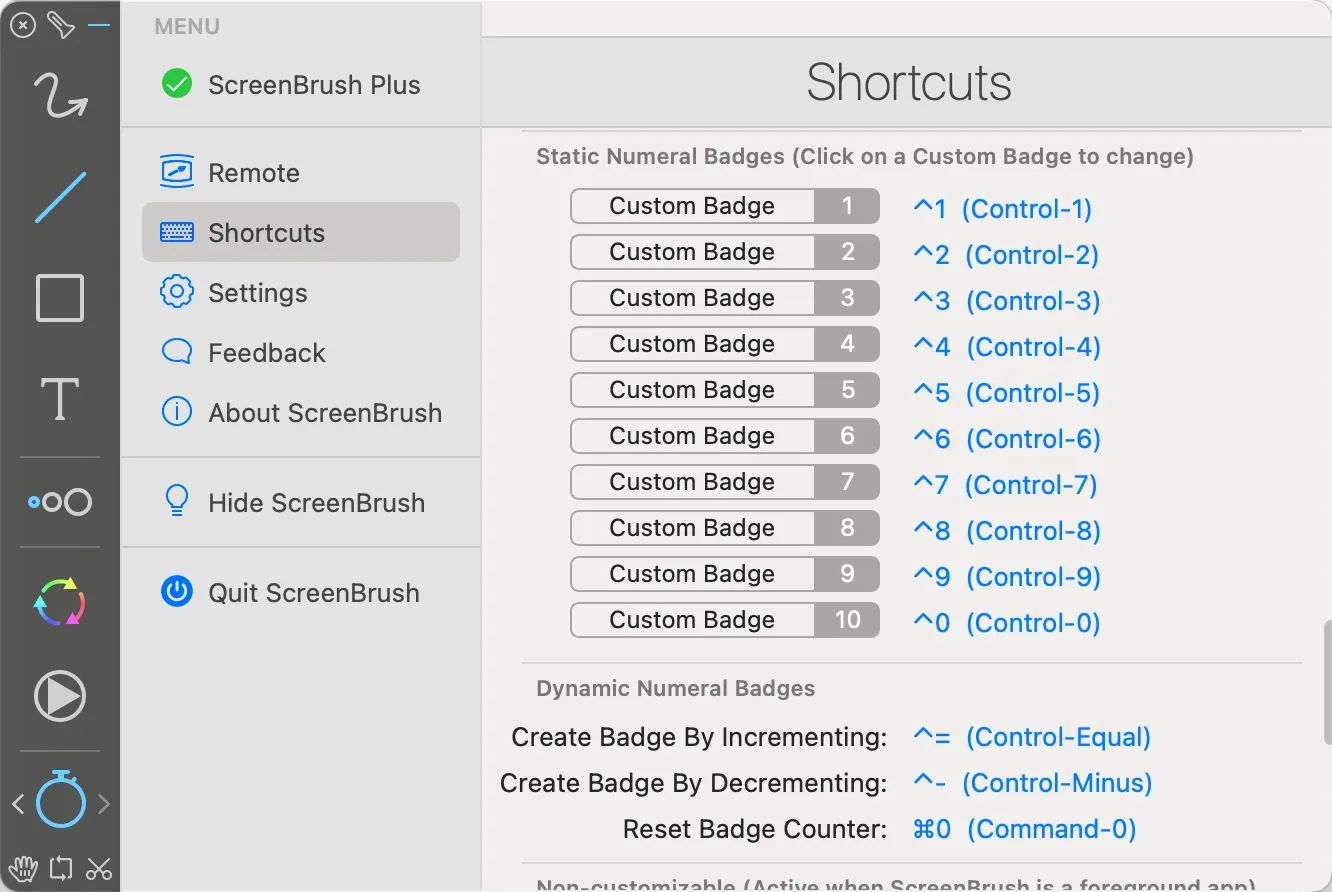Click the right arrow beside the timer

pos(104,803)
